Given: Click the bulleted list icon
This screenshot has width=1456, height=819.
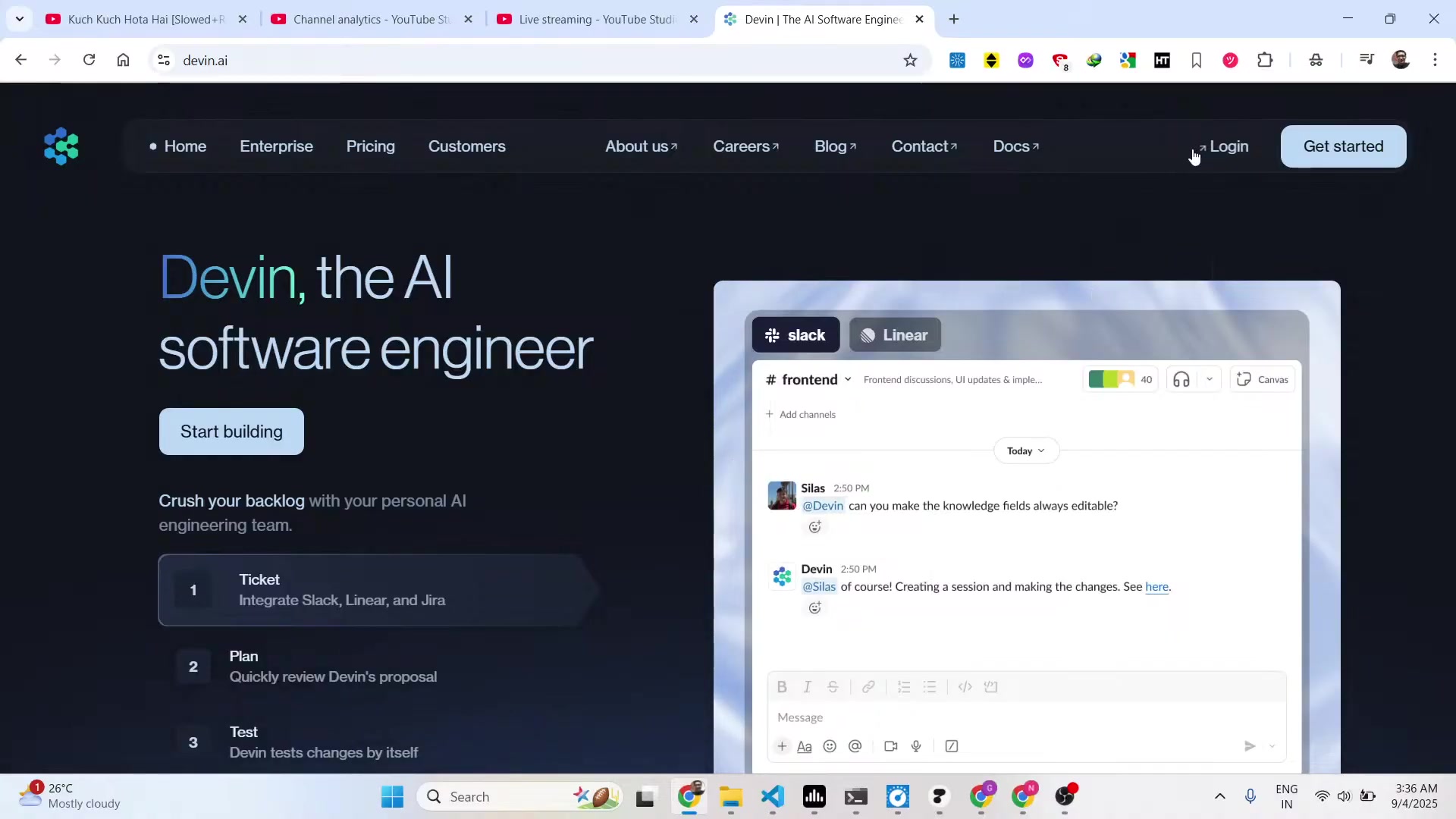Looking at the screenshot, I should [930, 687].
